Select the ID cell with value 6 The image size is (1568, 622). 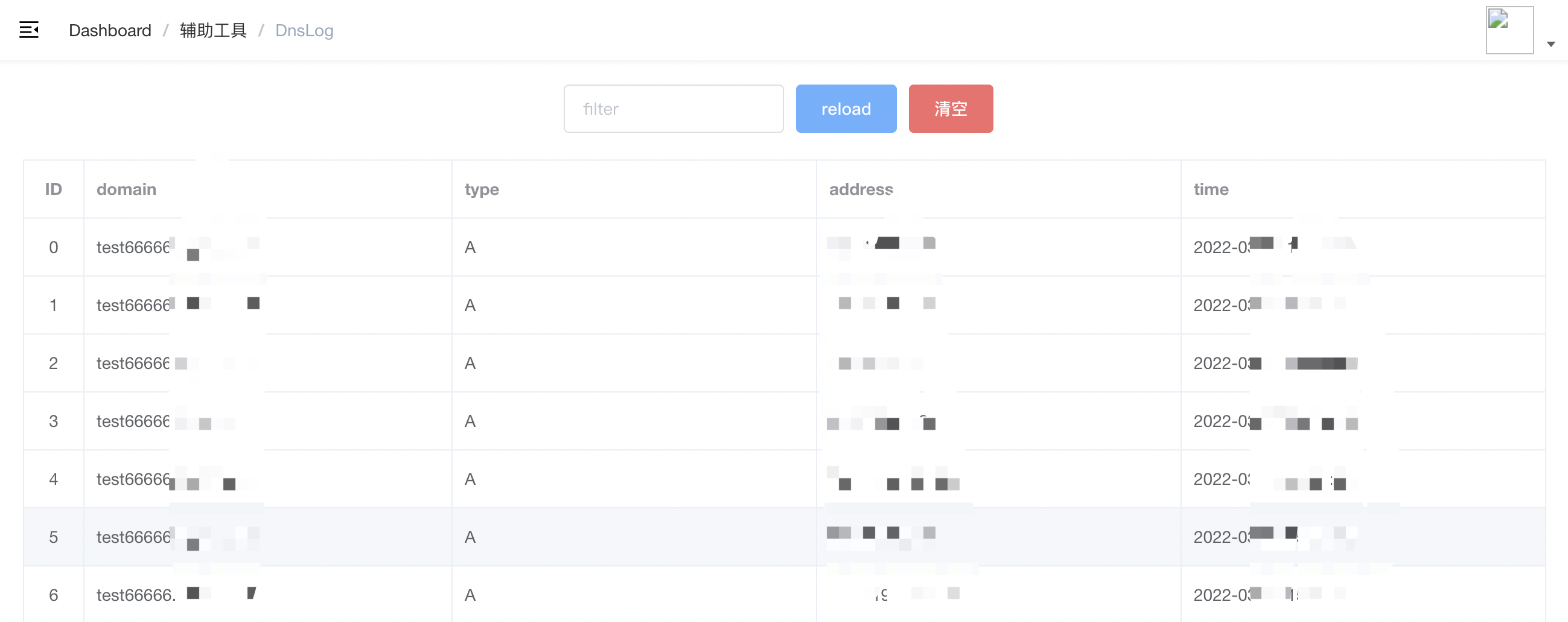click(54, 594)
